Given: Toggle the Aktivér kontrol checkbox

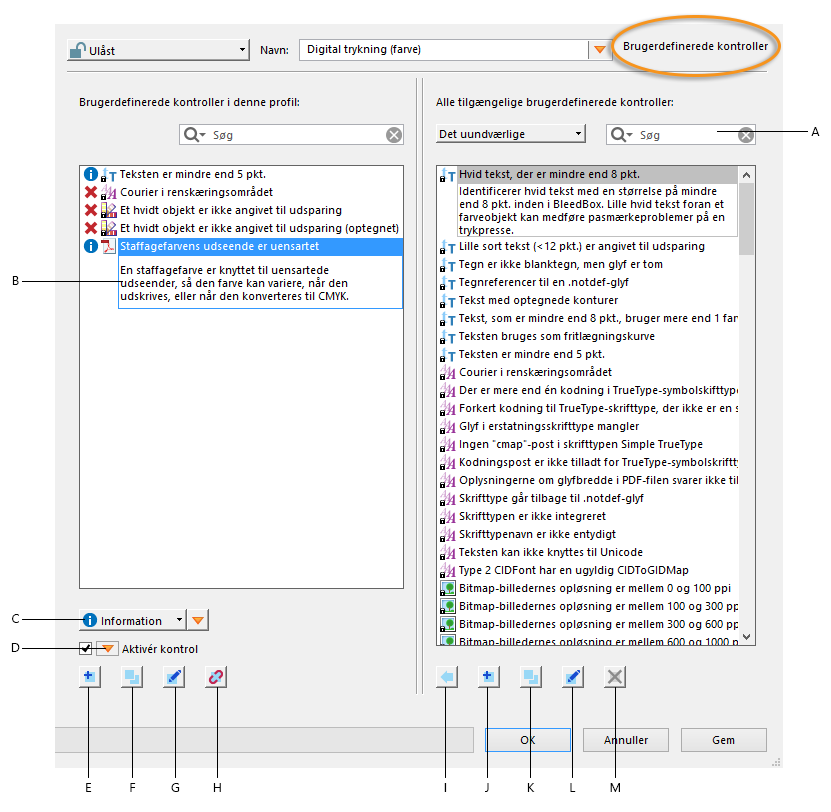Looking at the screenshot, I should (85, 648).
